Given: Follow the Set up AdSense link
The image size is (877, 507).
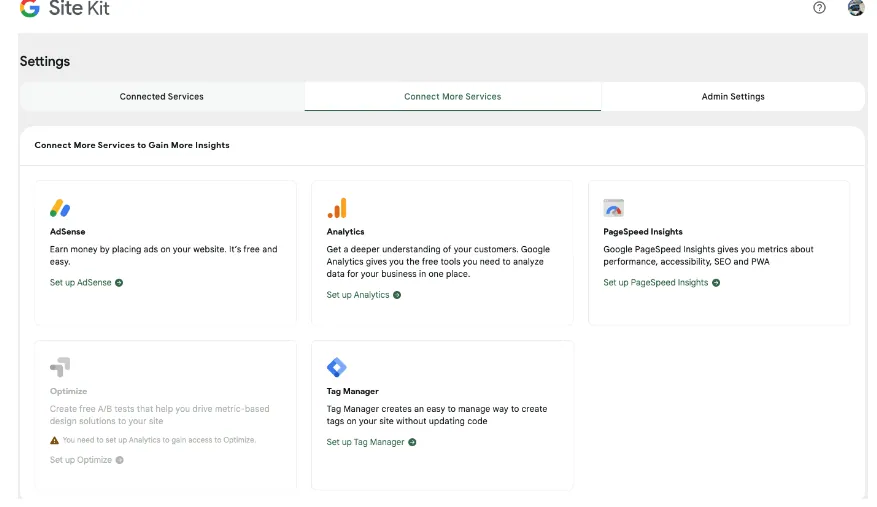Looking at the screenshot, I should (x=81, y=283).
